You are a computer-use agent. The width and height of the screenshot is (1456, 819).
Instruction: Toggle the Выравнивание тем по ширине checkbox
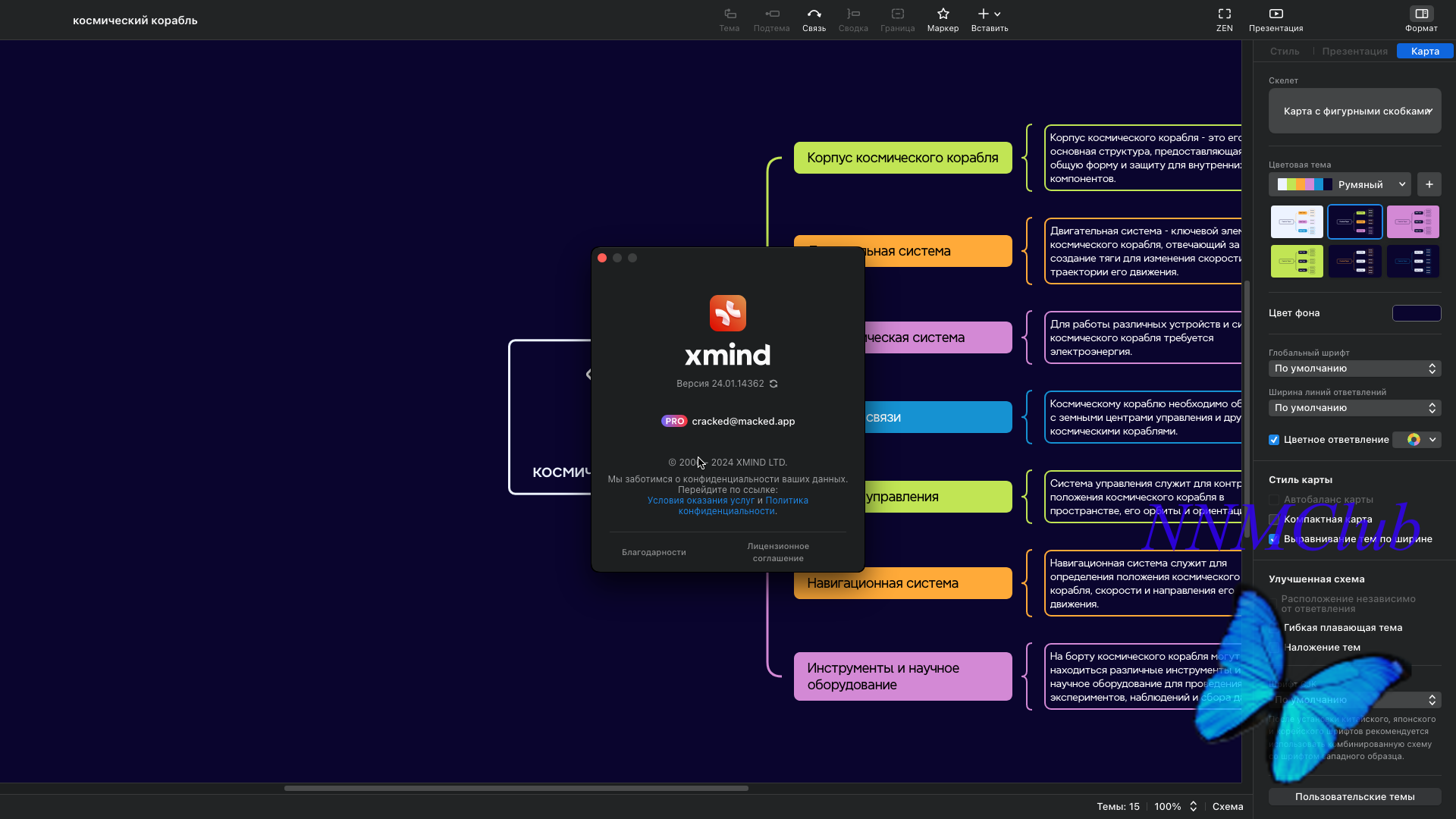[x=1274, y=539]
